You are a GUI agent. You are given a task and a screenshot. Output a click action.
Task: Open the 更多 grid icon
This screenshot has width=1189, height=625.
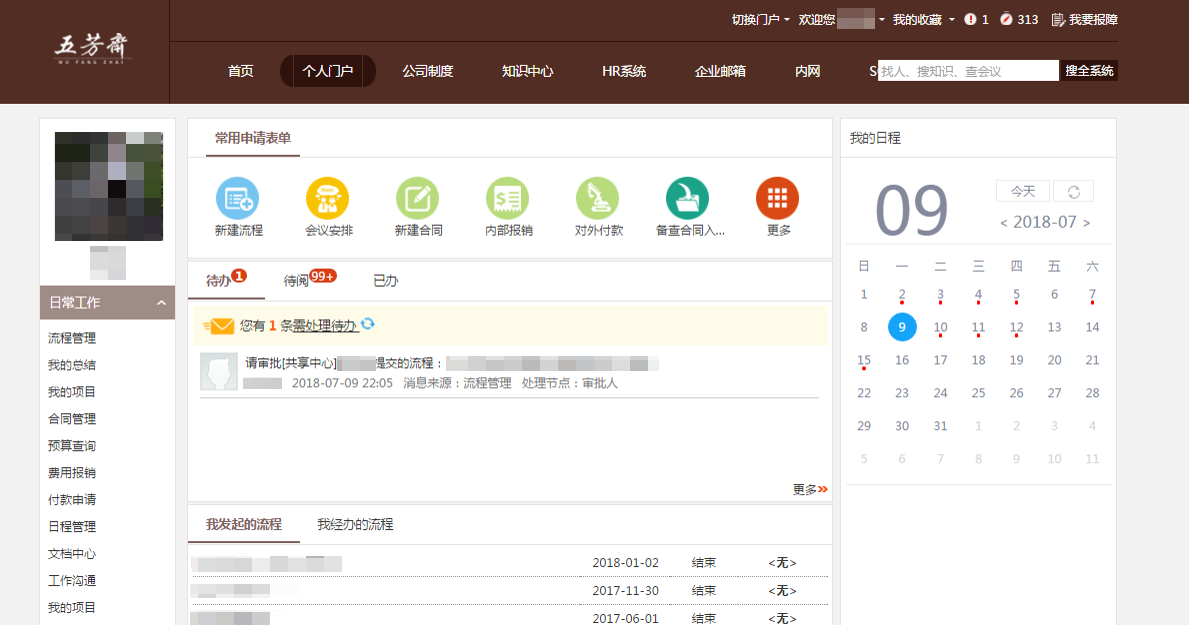(777, 198)
